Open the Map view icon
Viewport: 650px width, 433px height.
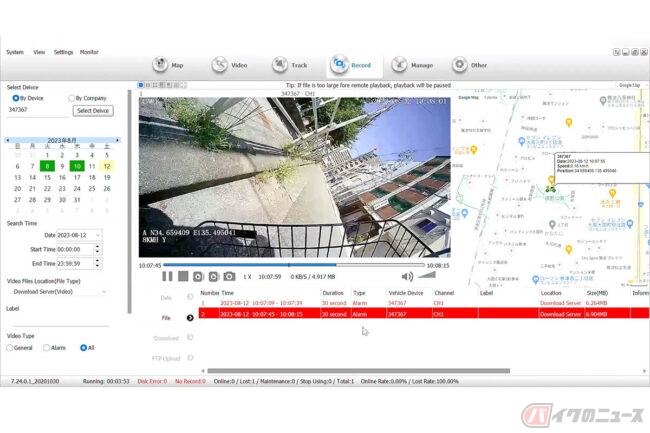click(160, 65)
